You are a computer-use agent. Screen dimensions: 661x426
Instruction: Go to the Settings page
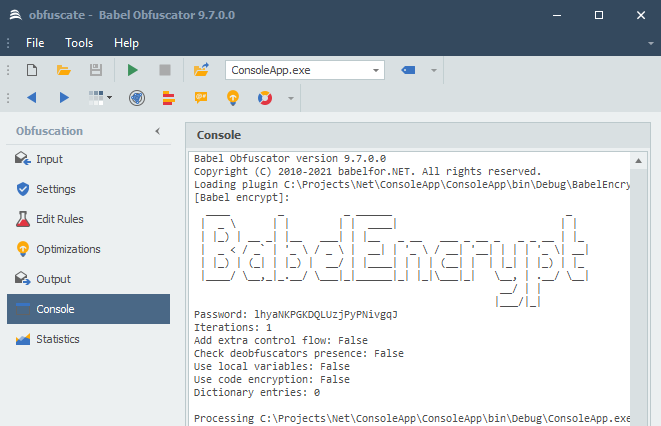89,189
